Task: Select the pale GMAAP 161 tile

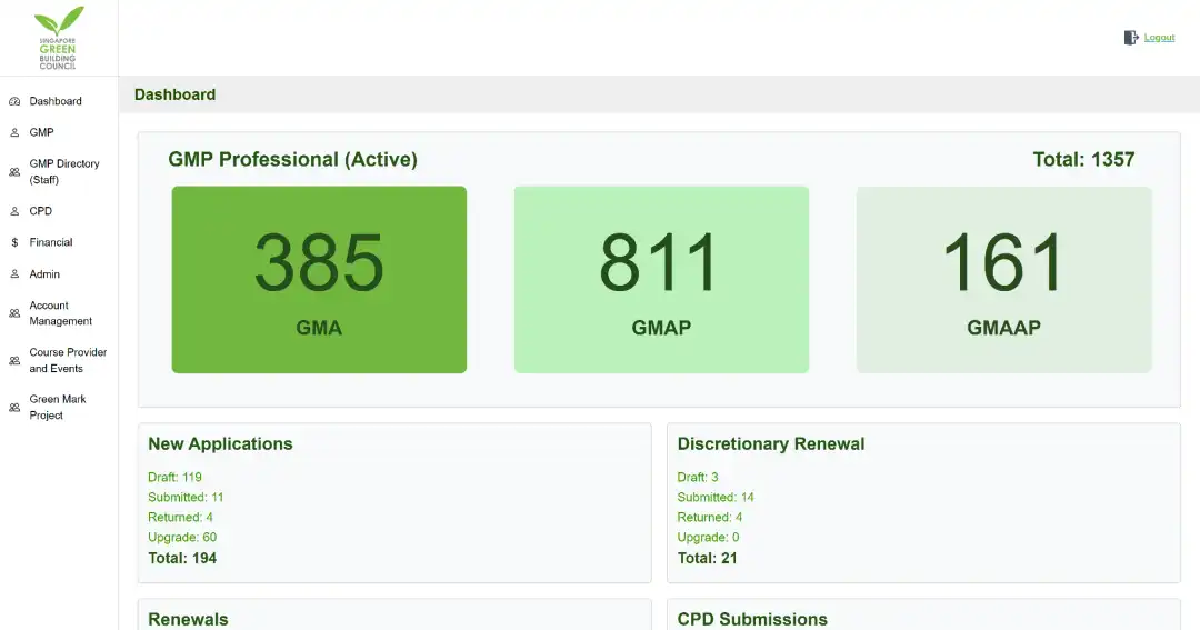Action: point(1004,280)
